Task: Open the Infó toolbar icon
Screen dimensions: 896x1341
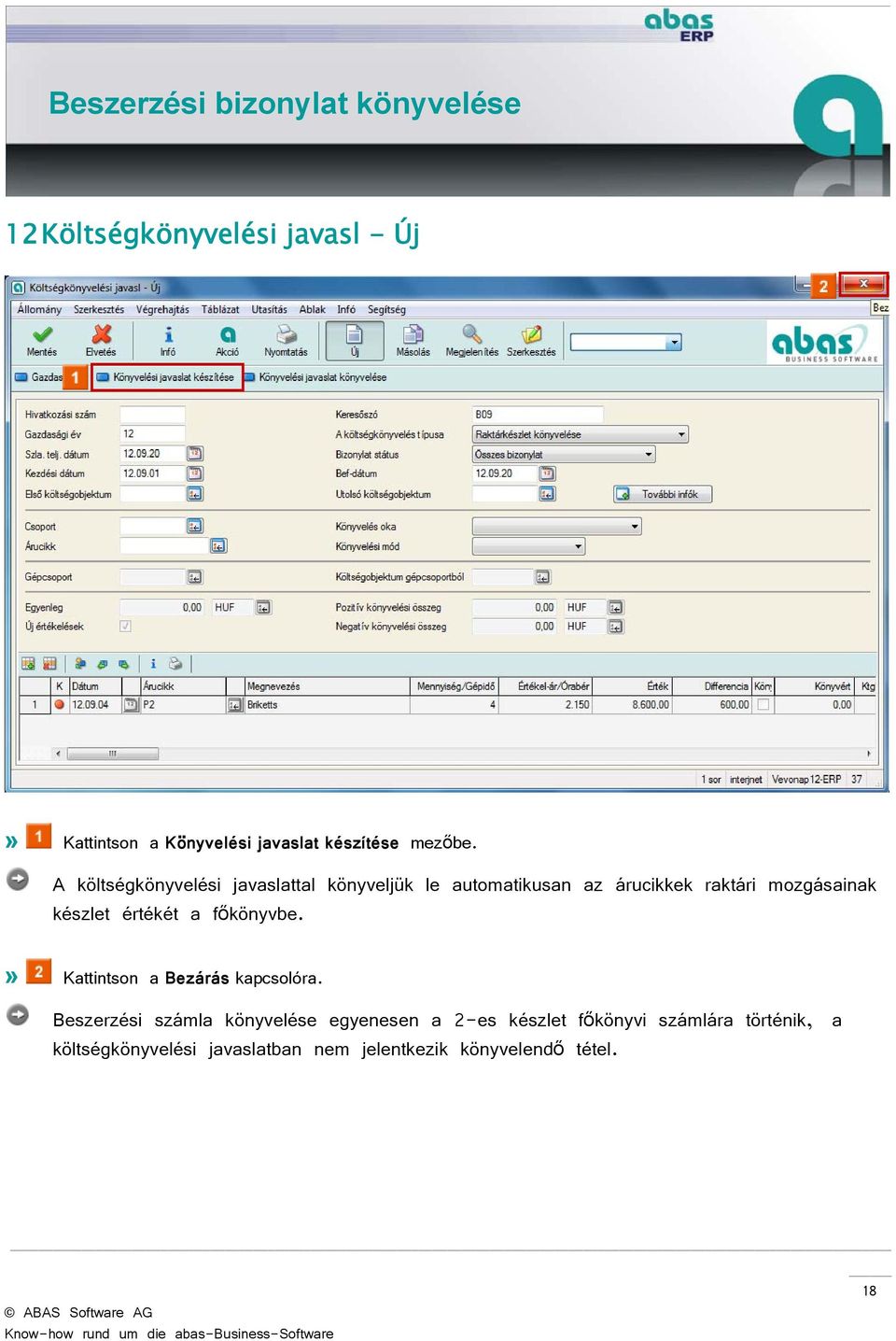Action: pyautogui.click(x=168, y=333)
